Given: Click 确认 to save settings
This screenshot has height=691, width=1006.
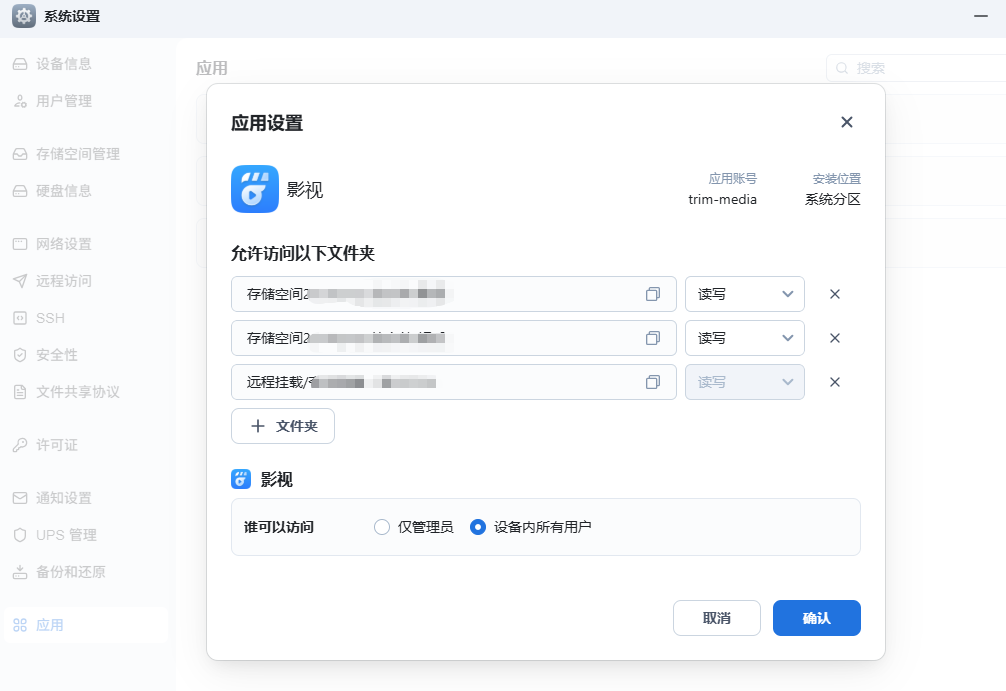Looking at the screenshot, I should [817, 618].
